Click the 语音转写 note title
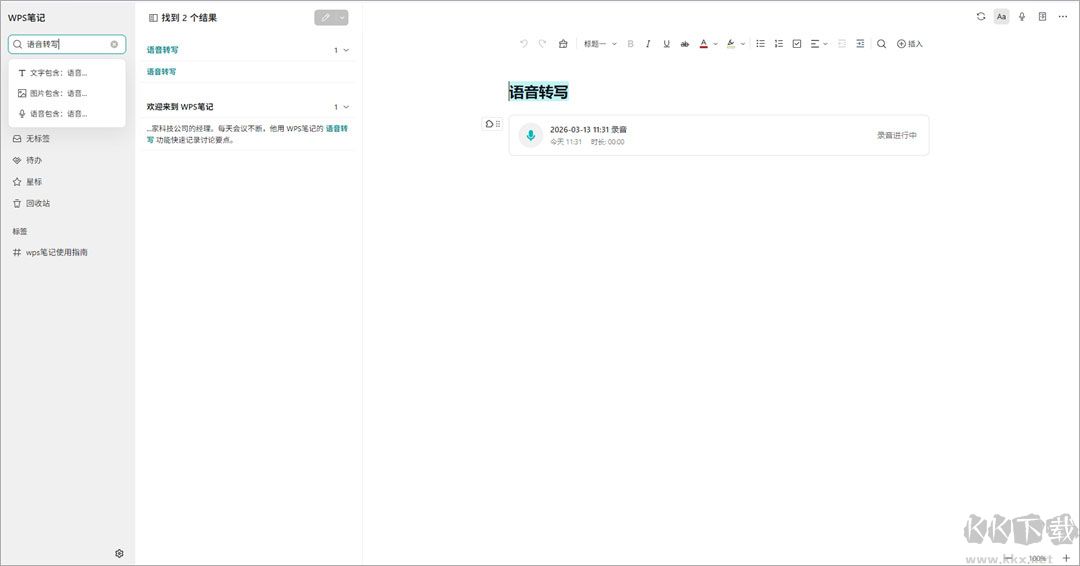The height and width of the screenshot is (566, 1080). pyautogui.click(x=539, y=92)
